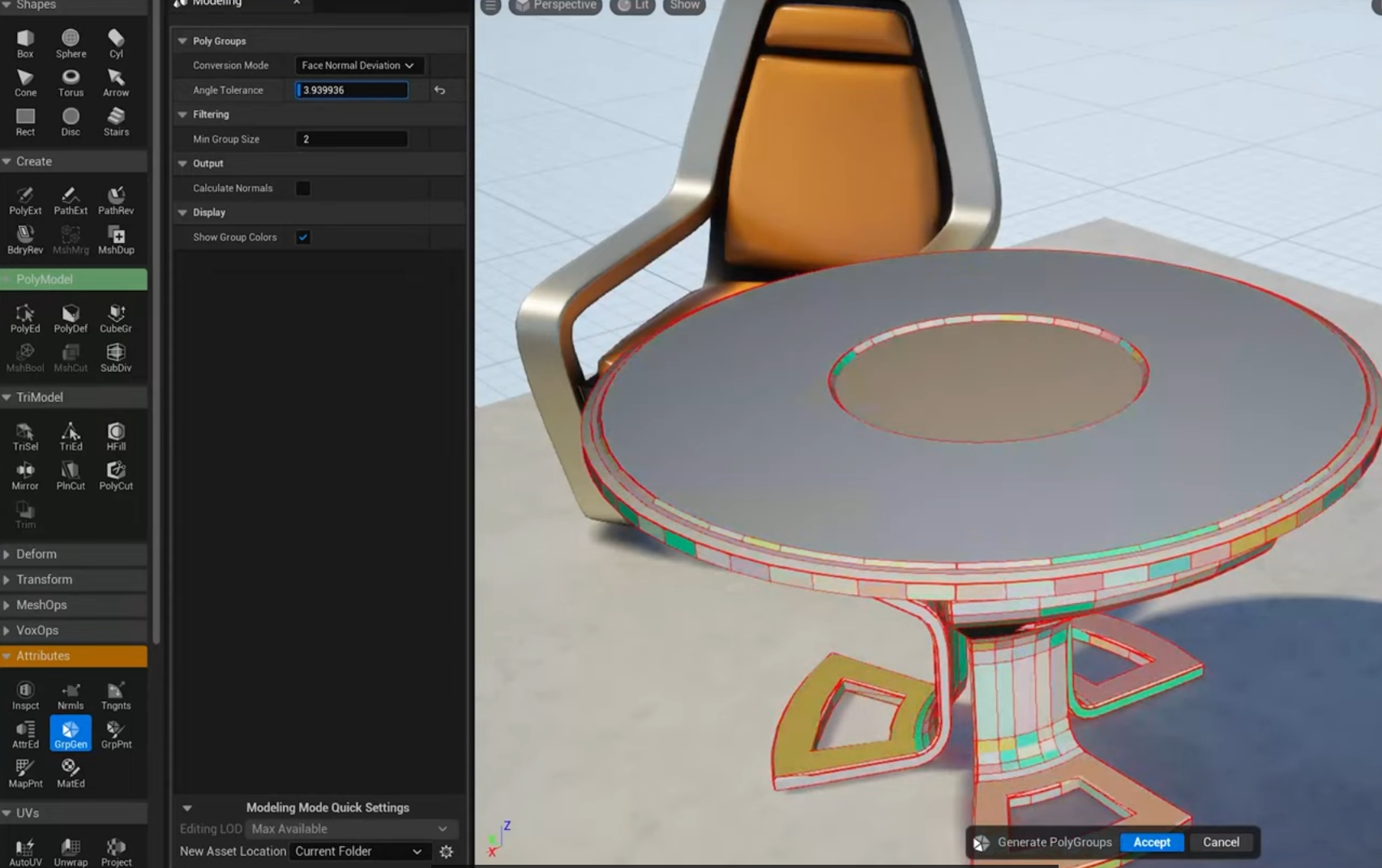Open the Editing LOD dropdown
The image size is (1382, 868).
(349, 829)
